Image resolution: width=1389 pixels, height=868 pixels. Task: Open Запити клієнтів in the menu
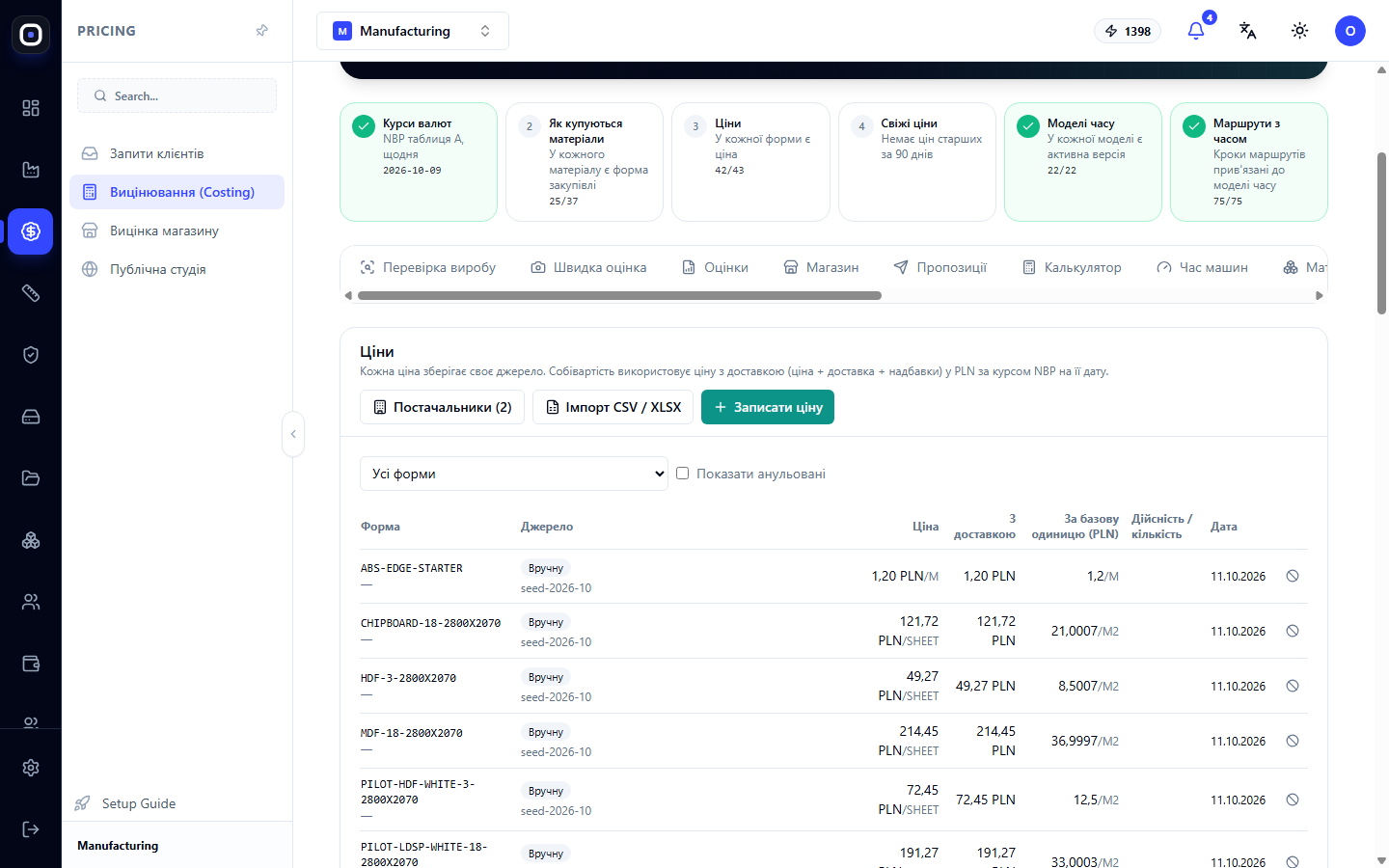[177, 153]
